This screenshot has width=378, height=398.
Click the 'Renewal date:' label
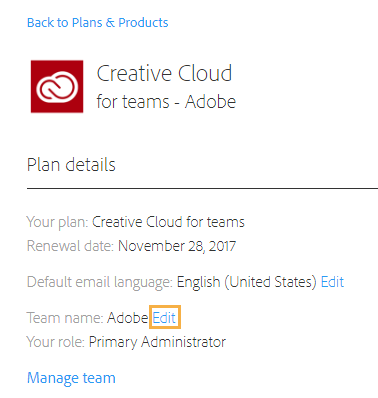click(x=70, y=246)
